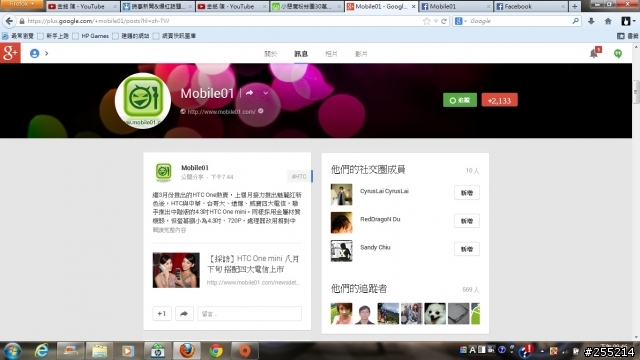Click the +1 button on the post
Screen dimensions: 640x360
point(162,313)
